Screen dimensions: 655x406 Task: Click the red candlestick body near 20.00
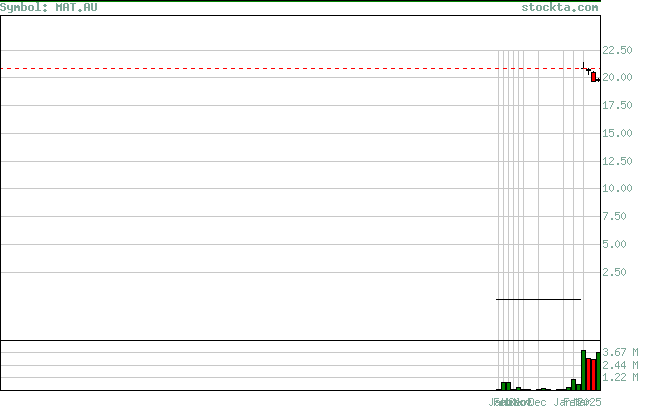(594, 77)
